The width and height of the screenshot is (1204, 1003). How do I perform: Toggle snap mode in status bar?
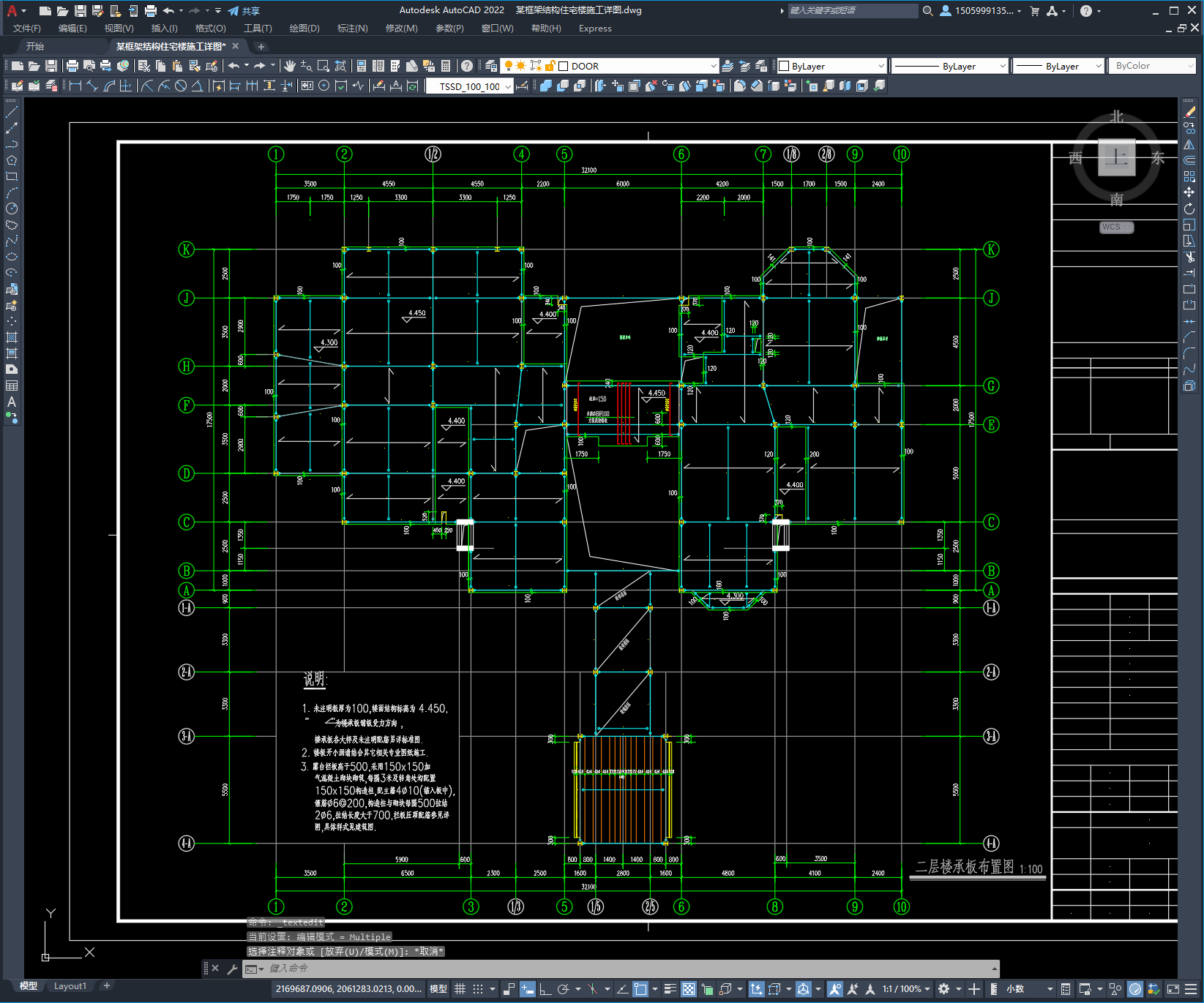pyautogui.click(x=478, y=989)
